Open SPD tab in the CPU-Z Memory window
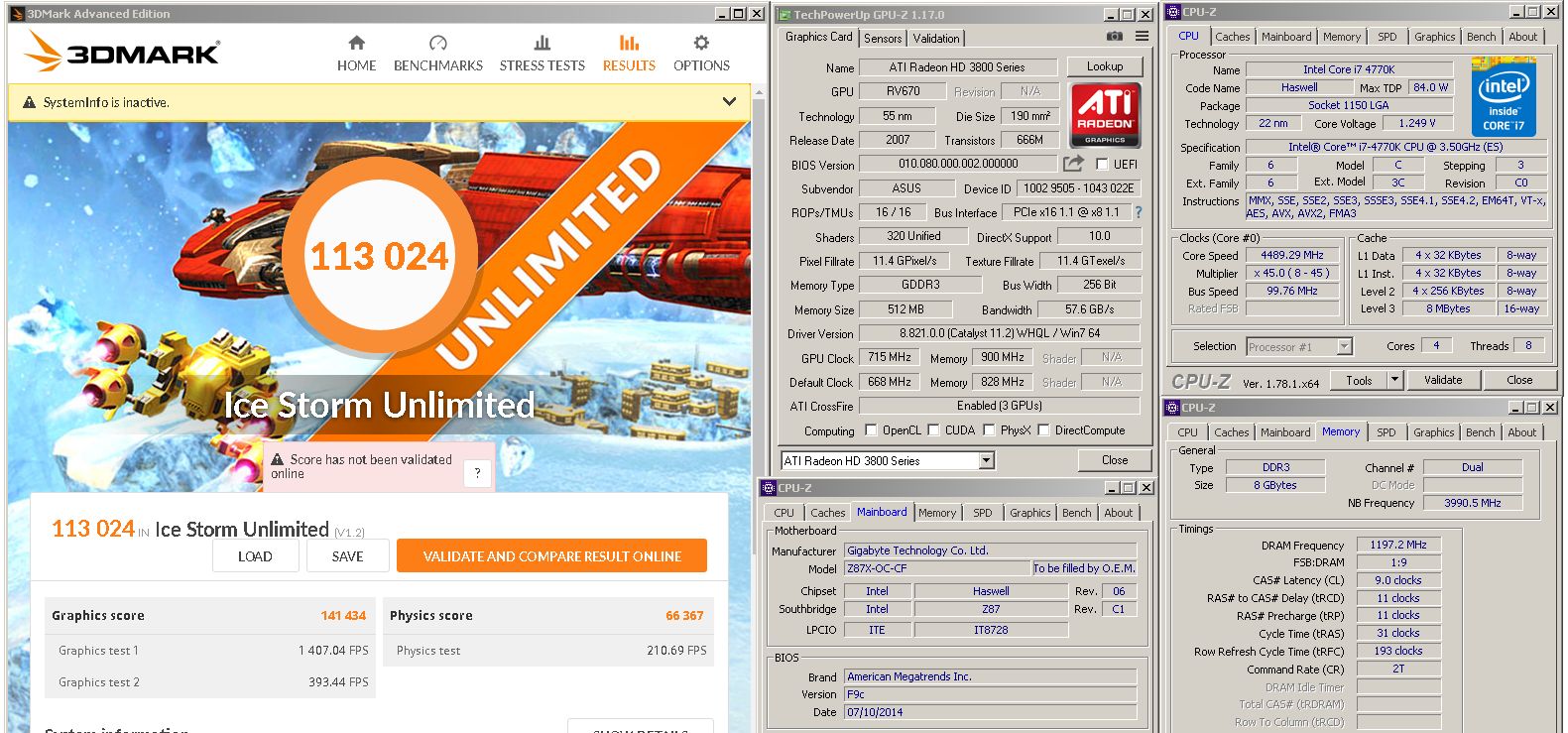 pyautogui.click(x=1386, y=432)
